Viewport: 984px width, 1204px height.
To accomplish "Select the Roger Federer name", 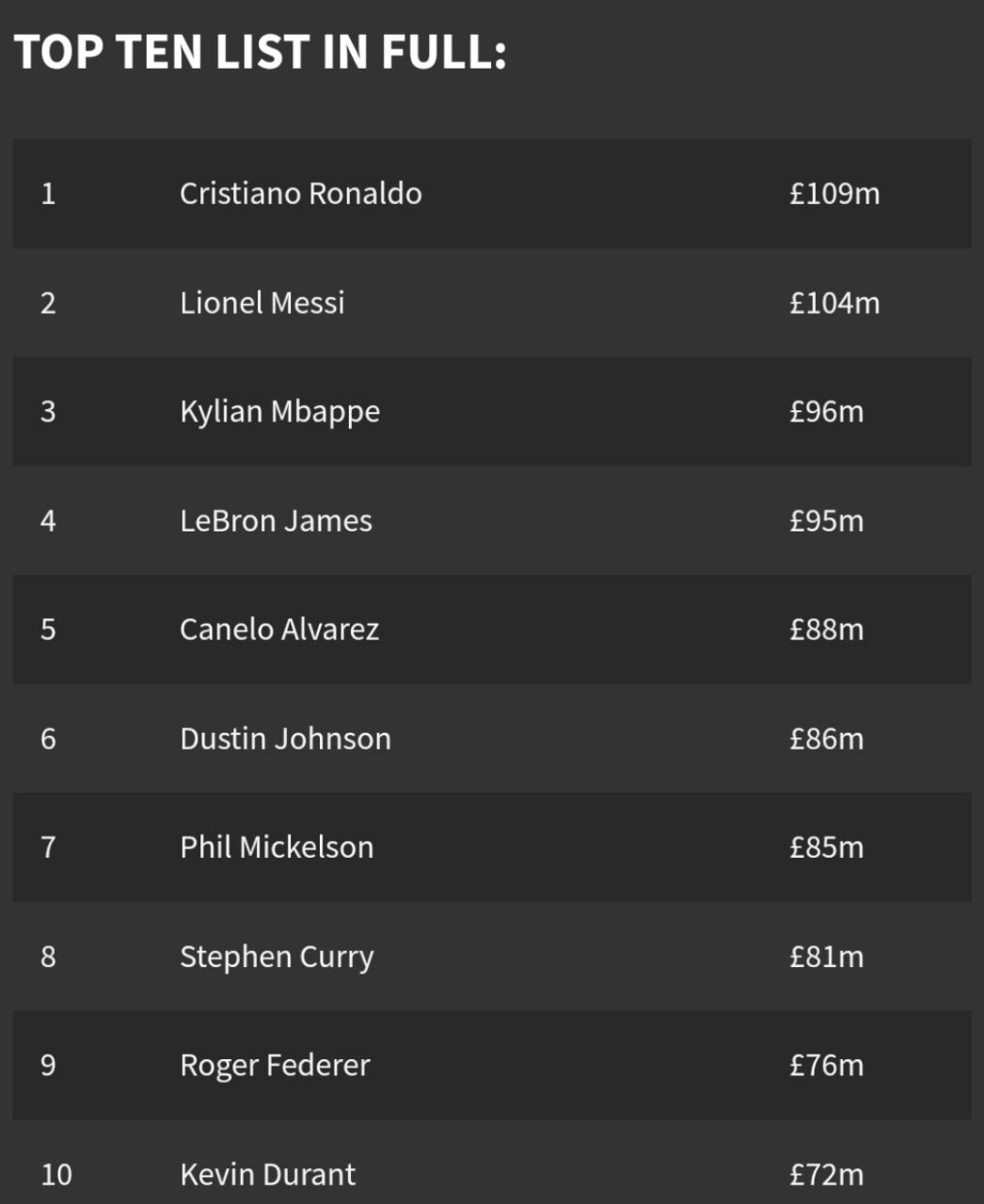I will (x=275, y=1066).
